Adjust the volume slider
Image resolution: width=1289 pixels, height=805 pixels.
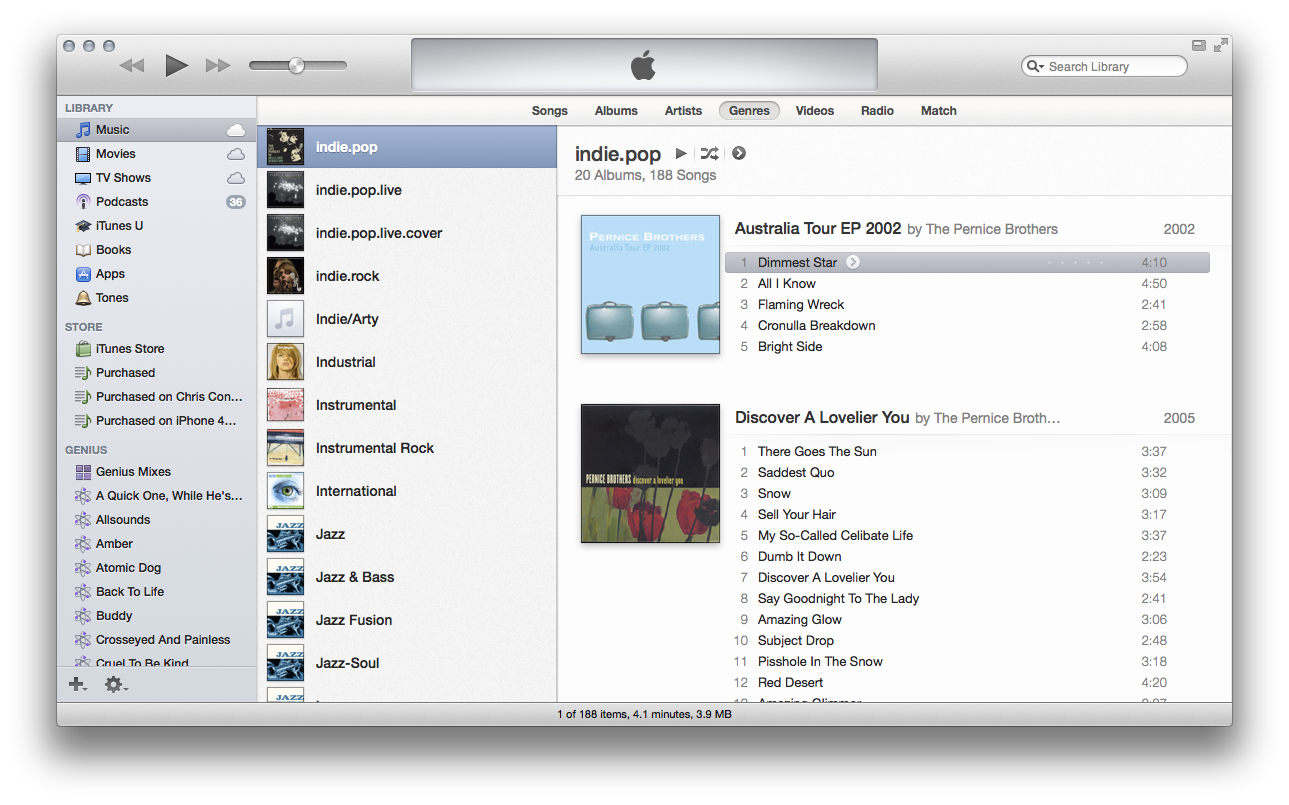click(x=298, y=66)
